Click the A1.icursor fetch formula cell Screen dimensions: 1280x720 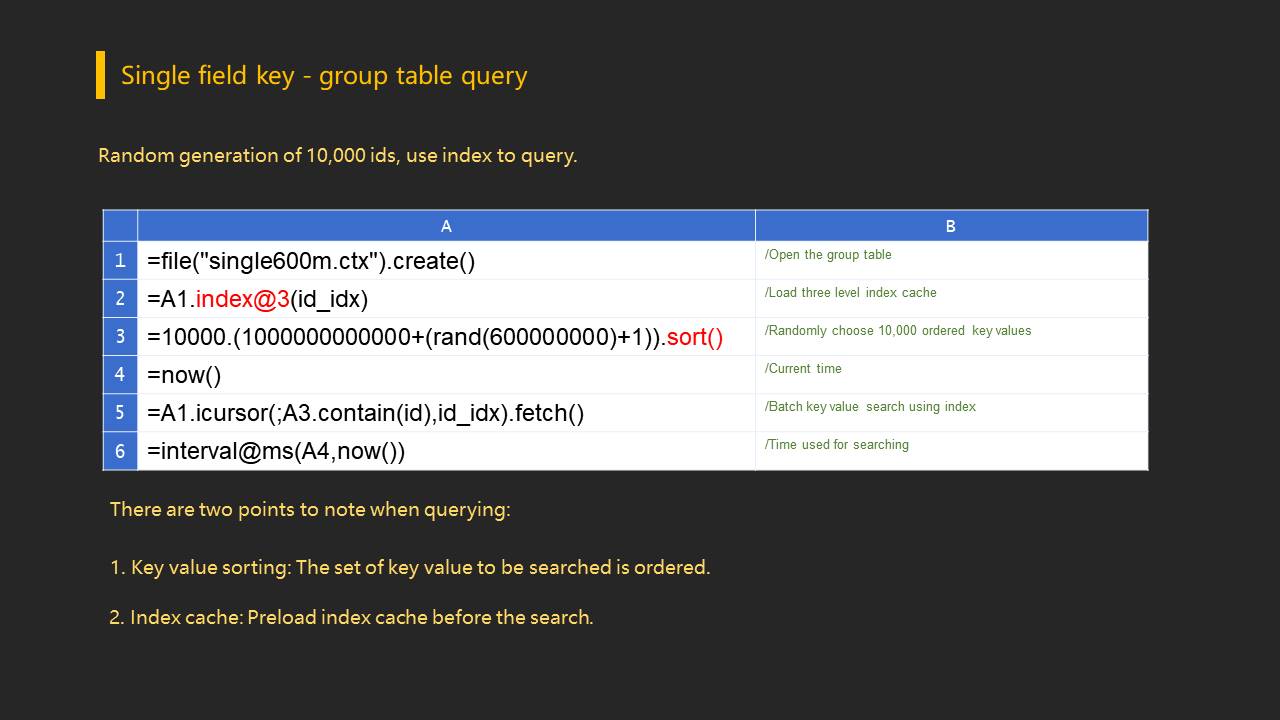tap(365, 413)
